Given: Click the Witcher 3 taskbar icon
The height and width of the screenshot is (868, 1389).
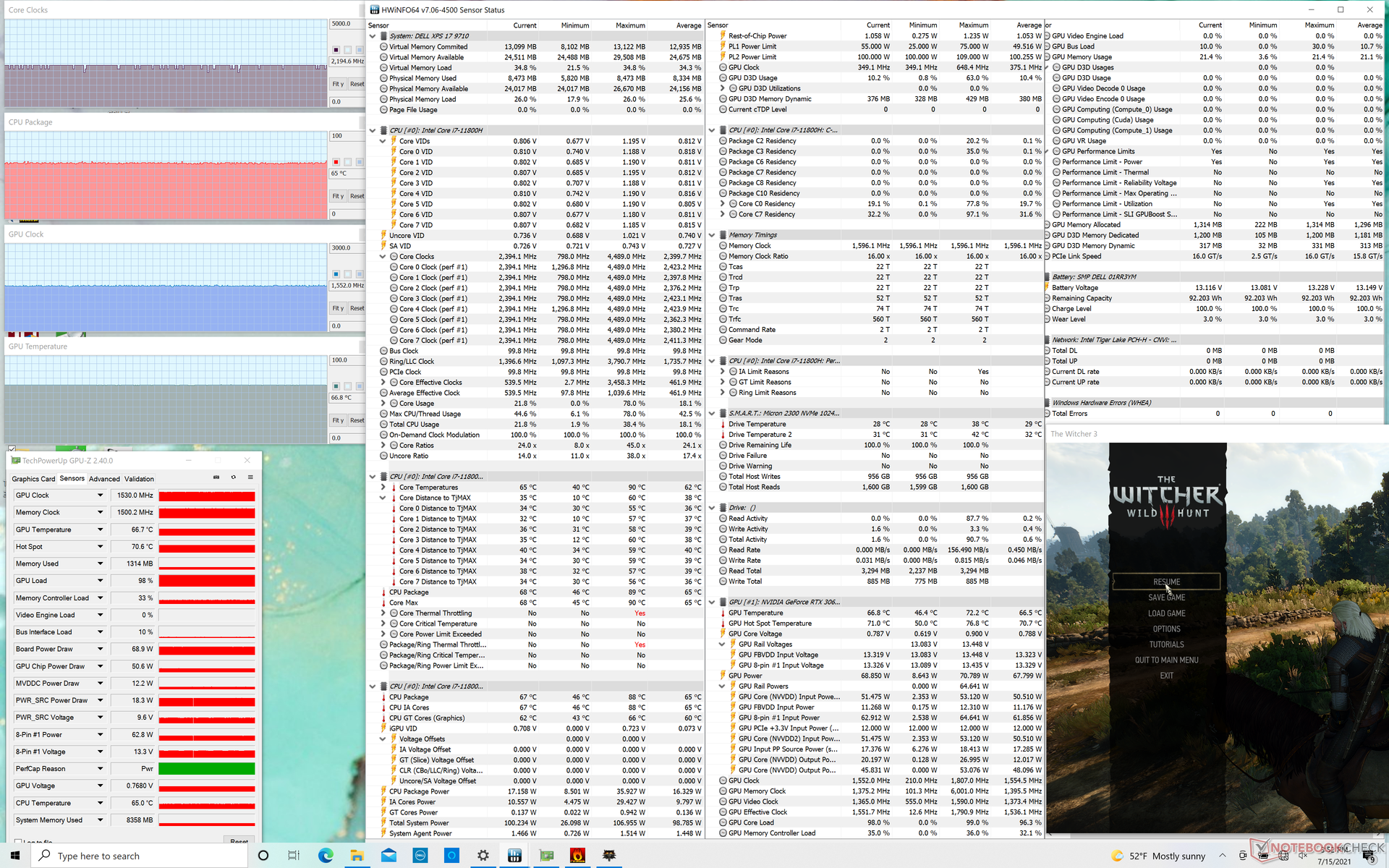Looking at the screenshot, I should 609,856.
